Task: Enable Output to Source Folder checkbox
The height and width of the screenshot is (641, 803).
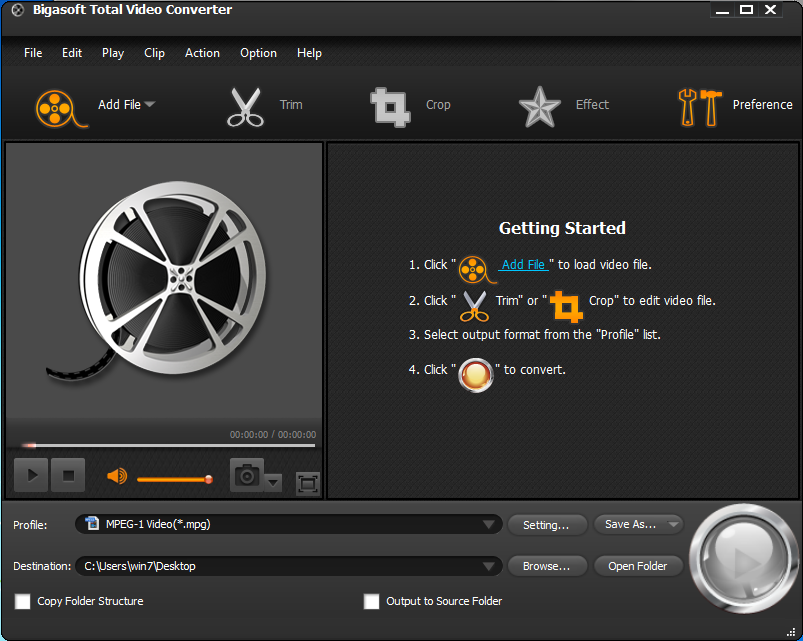Action: point(371,601)
